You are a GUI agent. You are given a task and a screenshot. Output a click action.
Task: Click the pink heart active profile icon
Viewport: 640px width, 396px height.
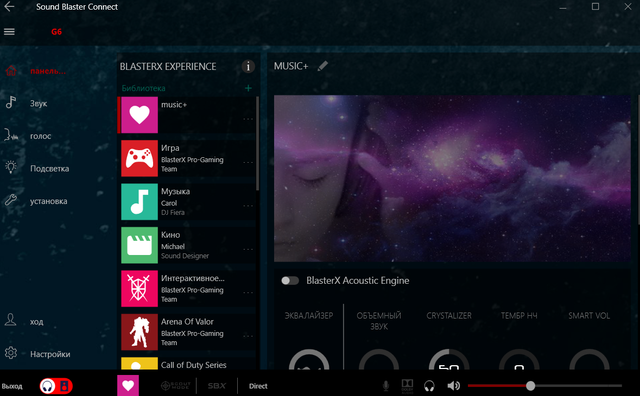coord(128,385)
